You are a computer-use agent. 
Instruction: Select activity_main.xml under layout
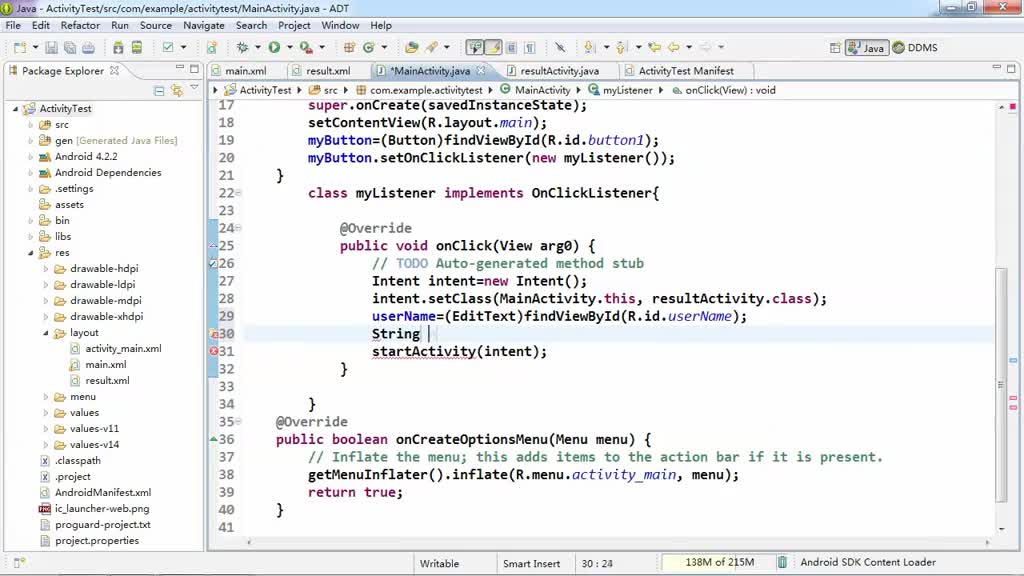pos(123,349)
